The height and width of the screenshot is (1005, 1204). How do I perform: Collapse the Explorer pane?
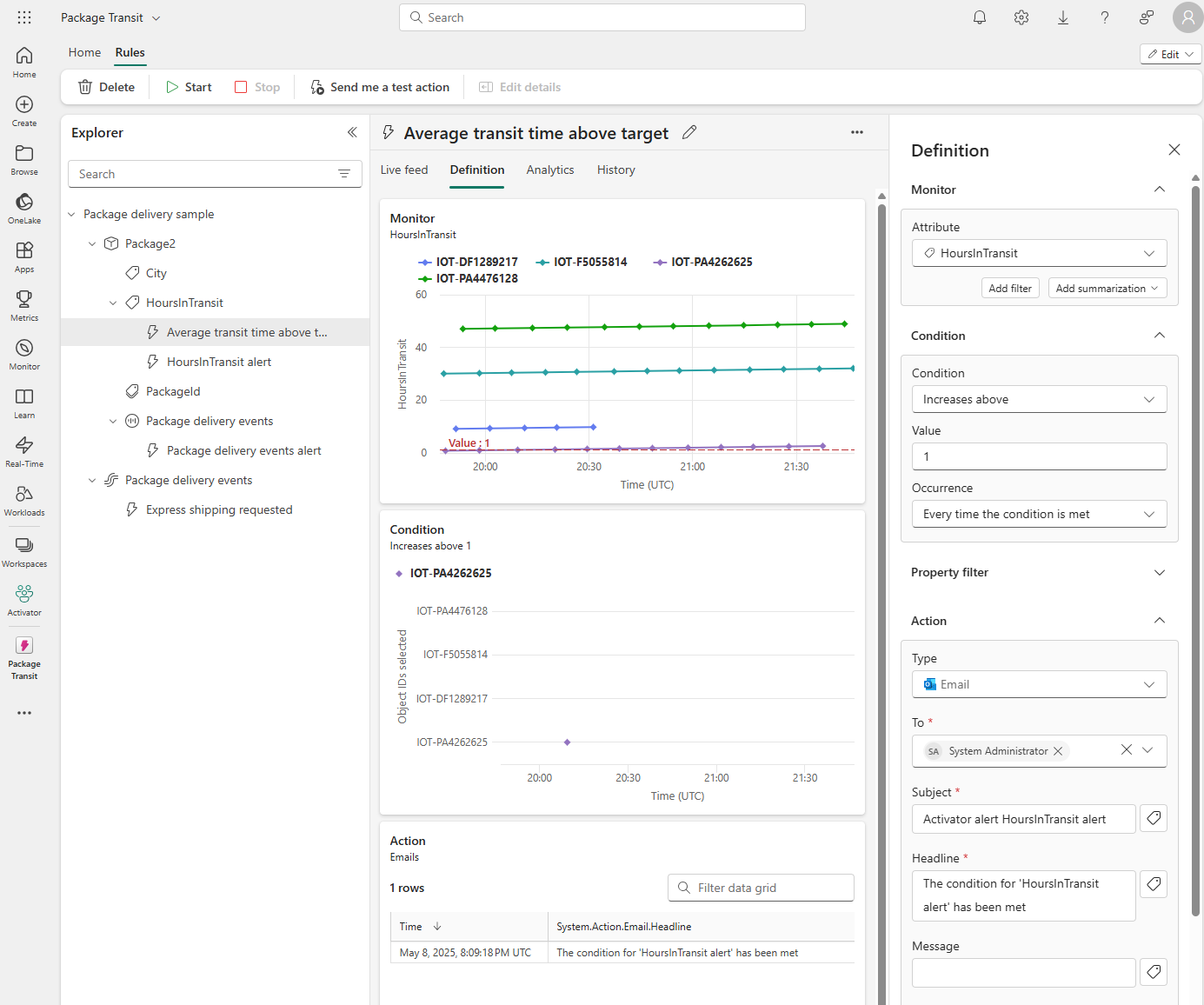352,132
